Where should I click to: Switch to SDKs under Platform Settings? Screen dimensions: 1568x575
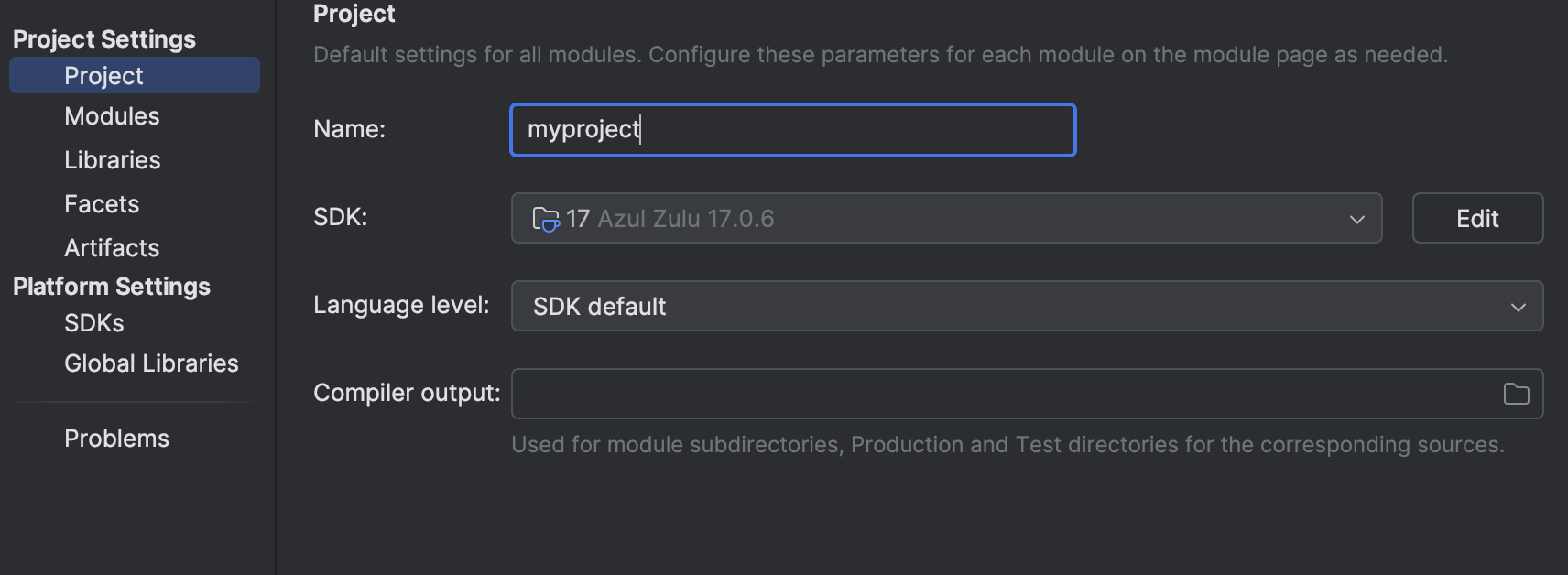[93, 323]
